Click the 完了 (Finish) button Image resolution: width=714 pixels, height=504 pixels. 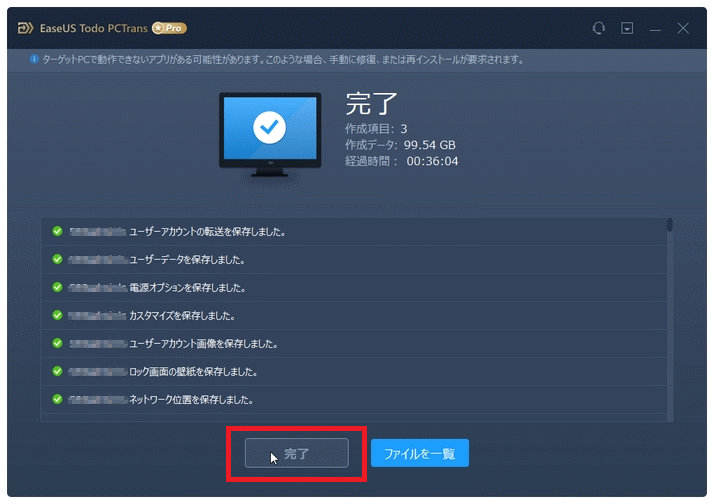point(297,454)
